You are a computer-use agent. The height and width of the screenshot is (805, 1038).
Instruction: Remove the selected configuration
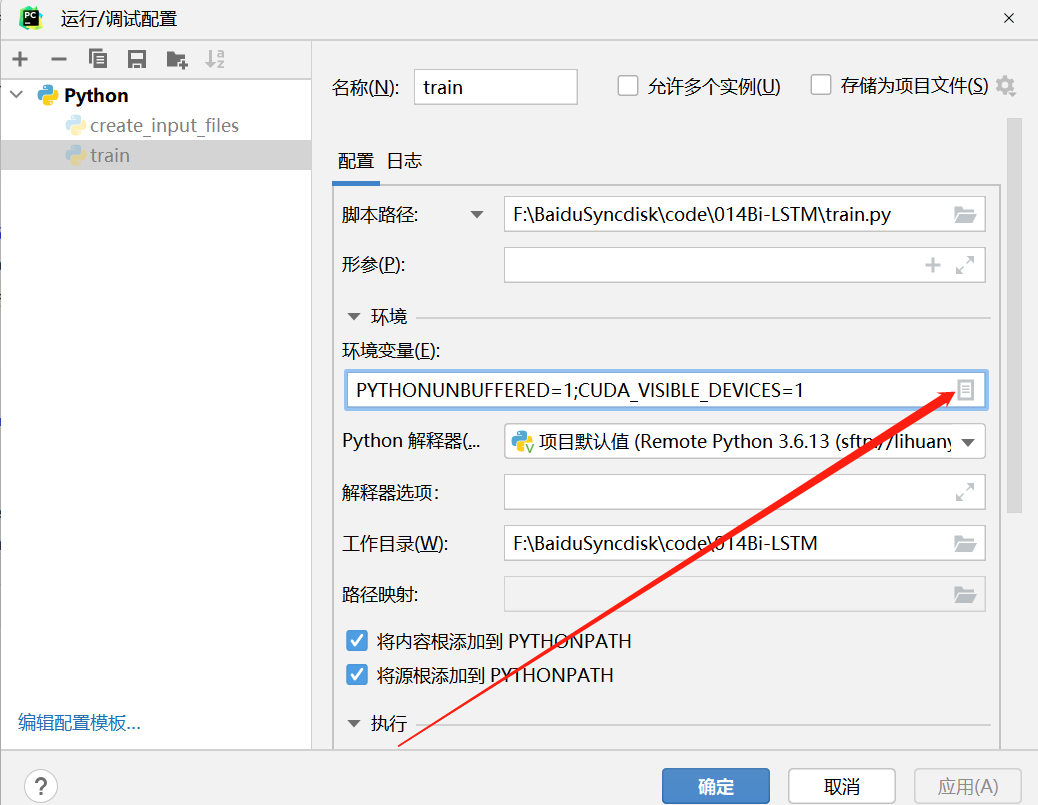tap(59, 59)
